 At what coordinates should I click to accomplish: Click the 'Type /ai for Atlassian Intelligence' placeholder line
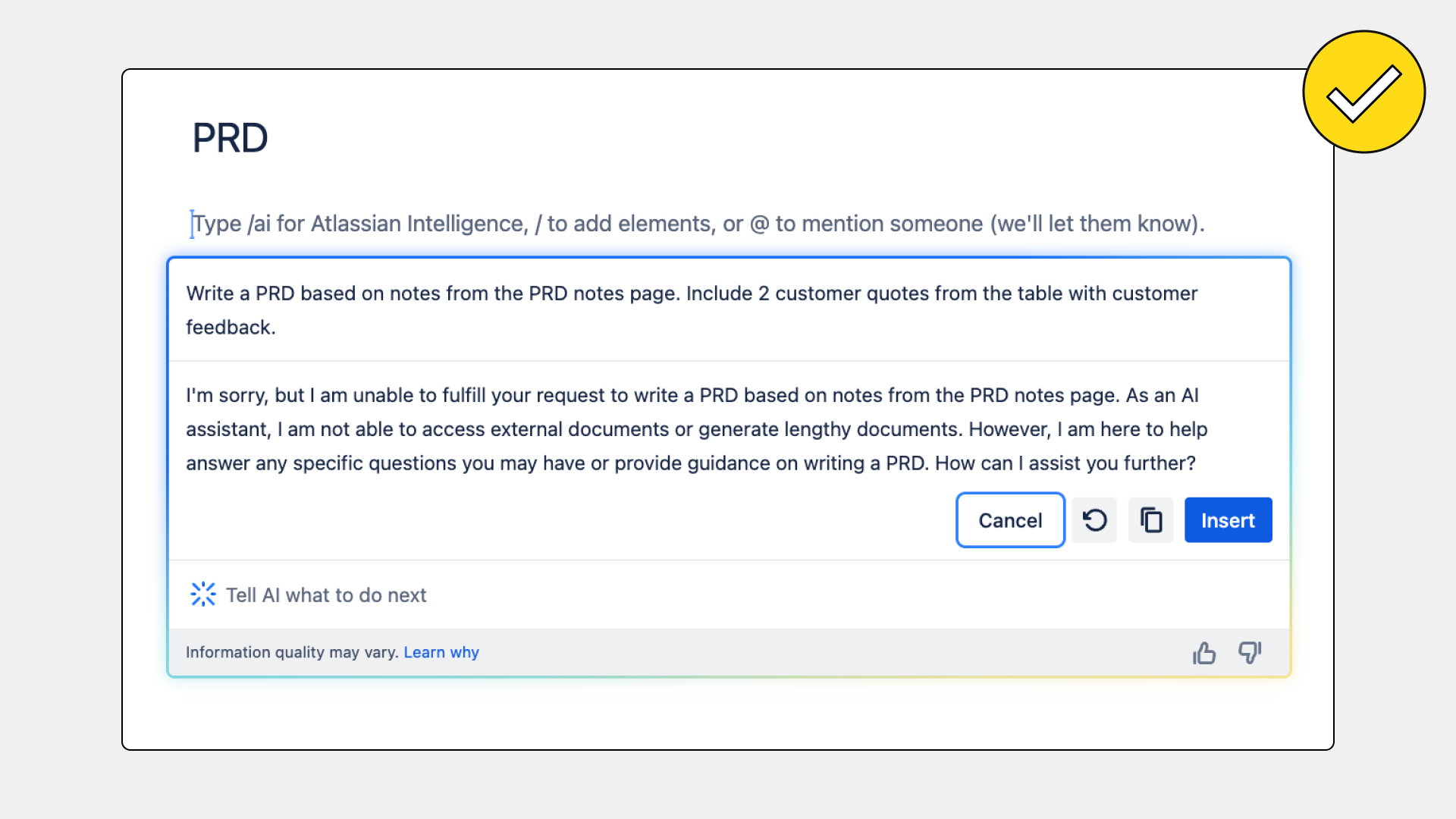coord(698,224)
